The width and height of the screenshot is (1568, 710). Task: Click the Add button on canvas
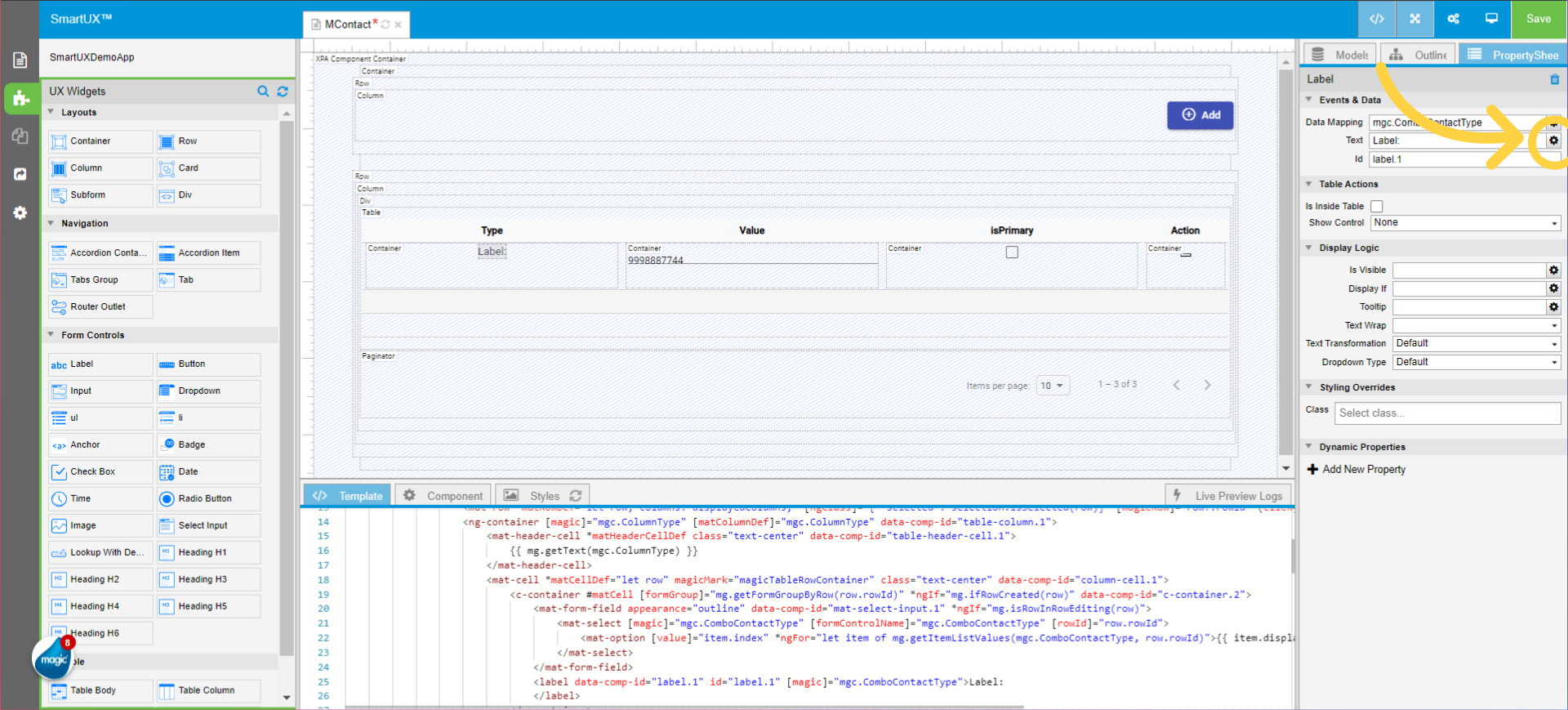coord(1200,115)
